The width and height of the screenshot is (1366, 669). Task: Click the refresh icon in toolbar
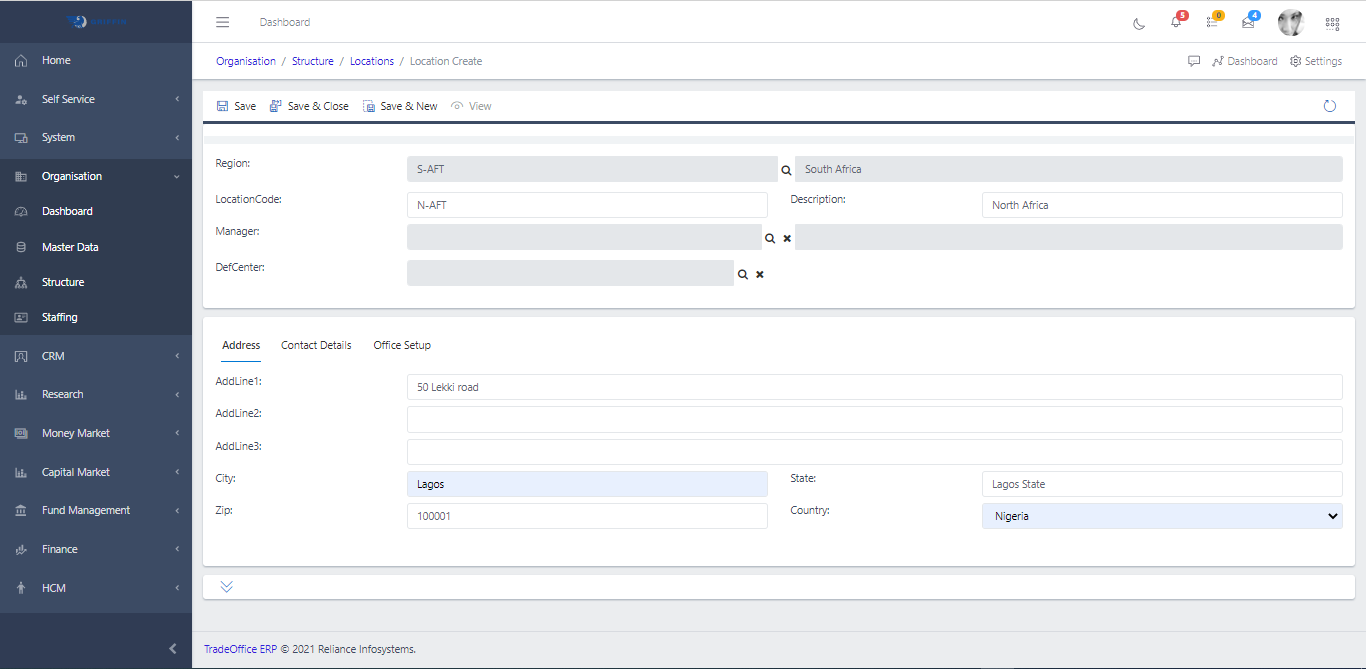pos(1329,106)
